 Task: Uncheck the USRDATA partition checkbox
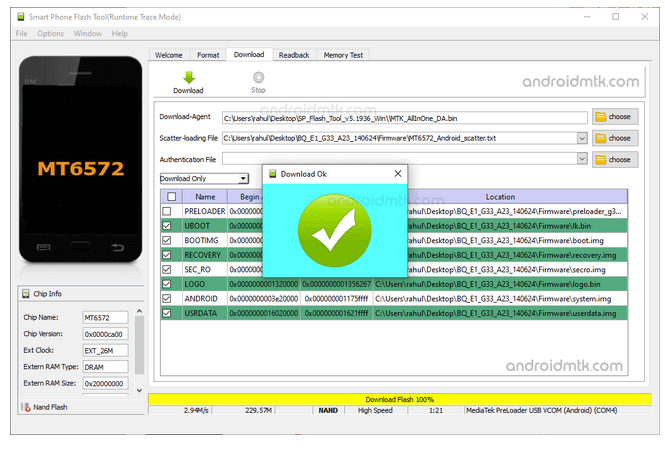pyautogui.click(x=167, y=313)
